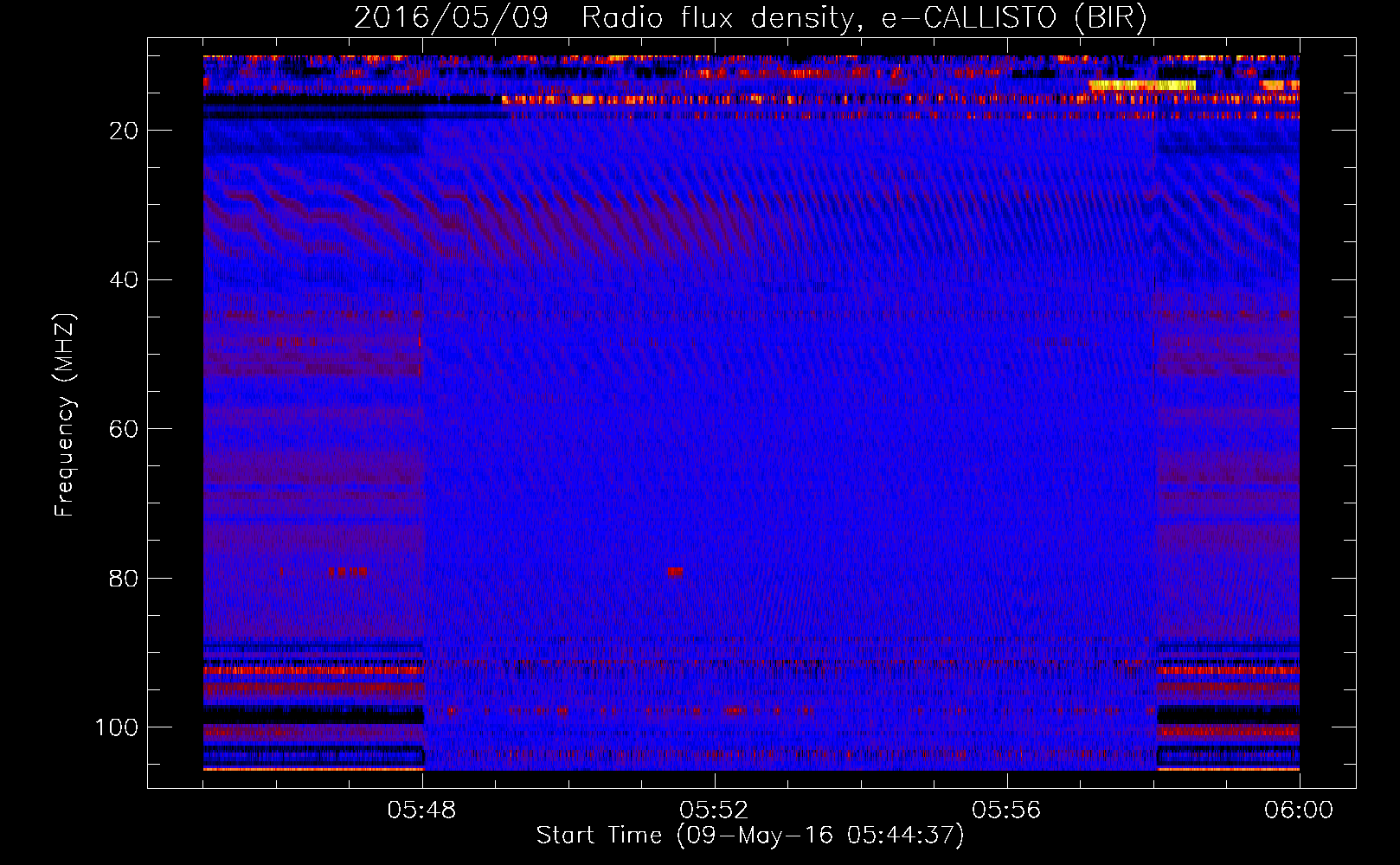Click the 40 frequency tick label
The height and width of the screenshot is (865, 1400).
tap(124, 280)
